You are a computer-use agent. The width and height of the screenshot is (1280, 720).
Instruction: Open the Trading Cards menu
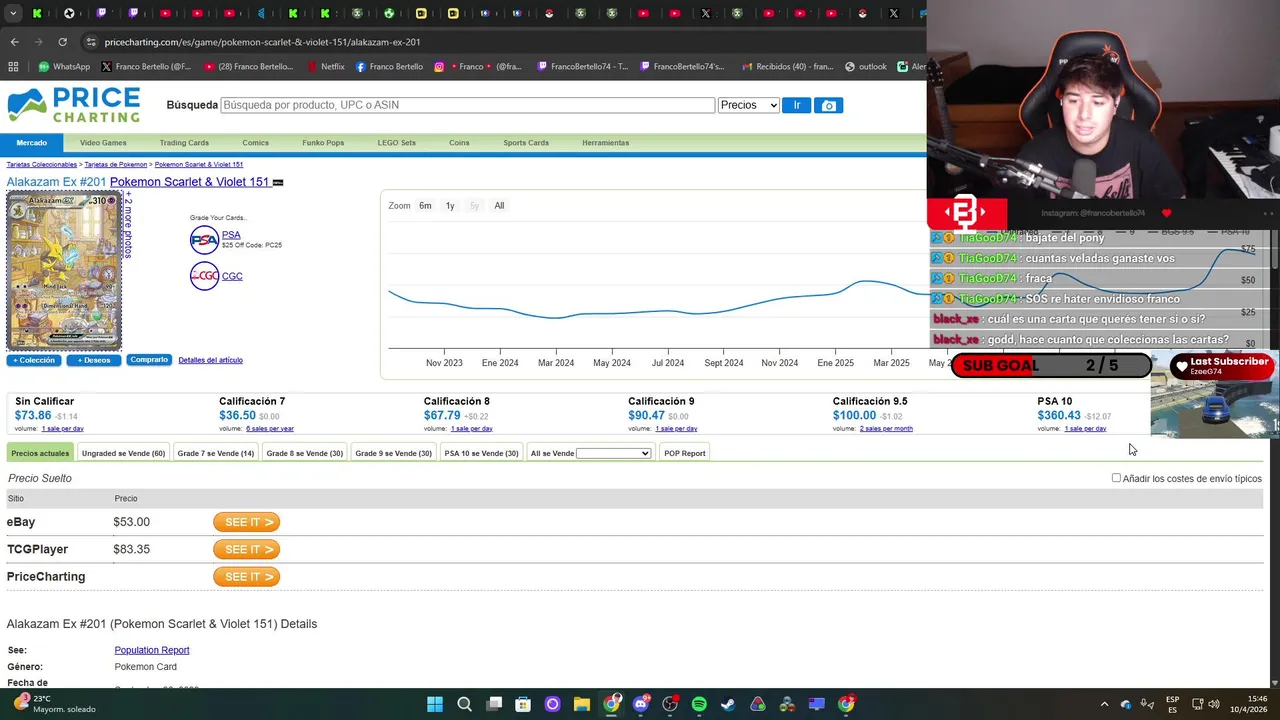click(184, 143)
